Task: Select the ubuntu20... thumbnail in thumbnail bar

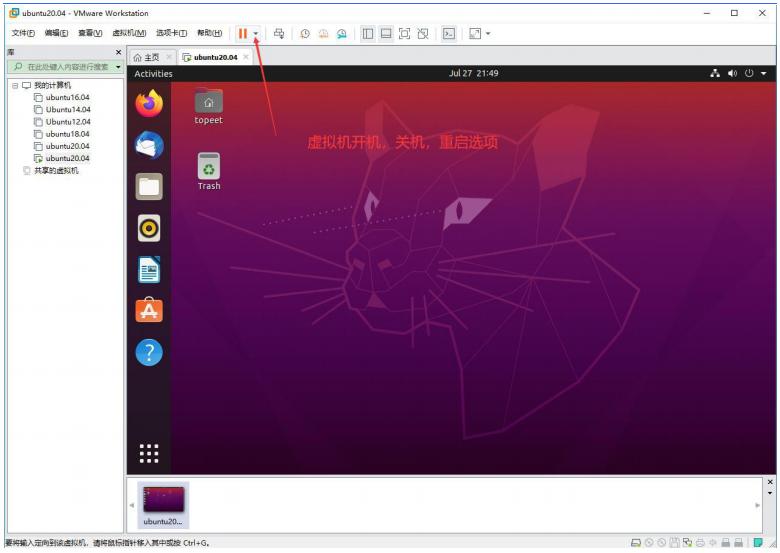Action: pos(163,504)
